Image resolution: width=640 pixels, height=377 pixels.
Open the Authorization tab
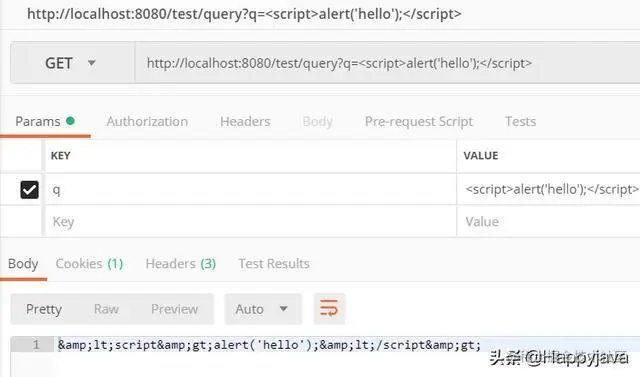[147, 121]
